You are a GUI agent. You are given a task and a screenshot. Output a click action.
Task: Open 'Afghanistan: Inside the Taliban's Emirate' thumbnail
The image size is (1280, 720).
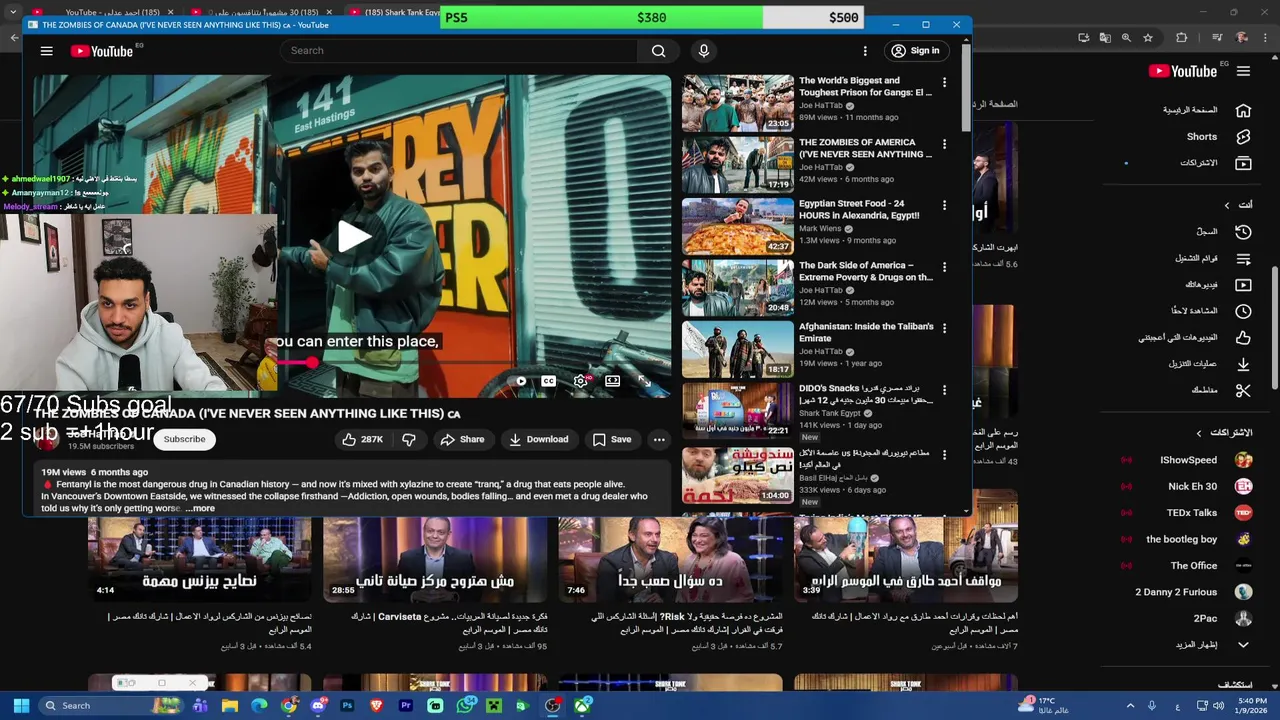point(738,349)
